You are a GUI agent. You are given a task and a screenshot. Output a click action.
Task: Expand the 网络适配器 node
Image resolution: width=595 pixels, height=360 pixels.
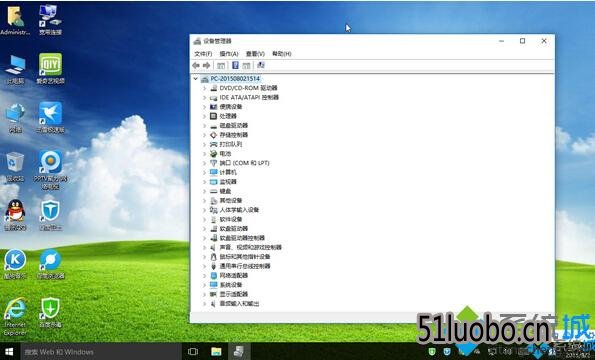coord(205,275)
